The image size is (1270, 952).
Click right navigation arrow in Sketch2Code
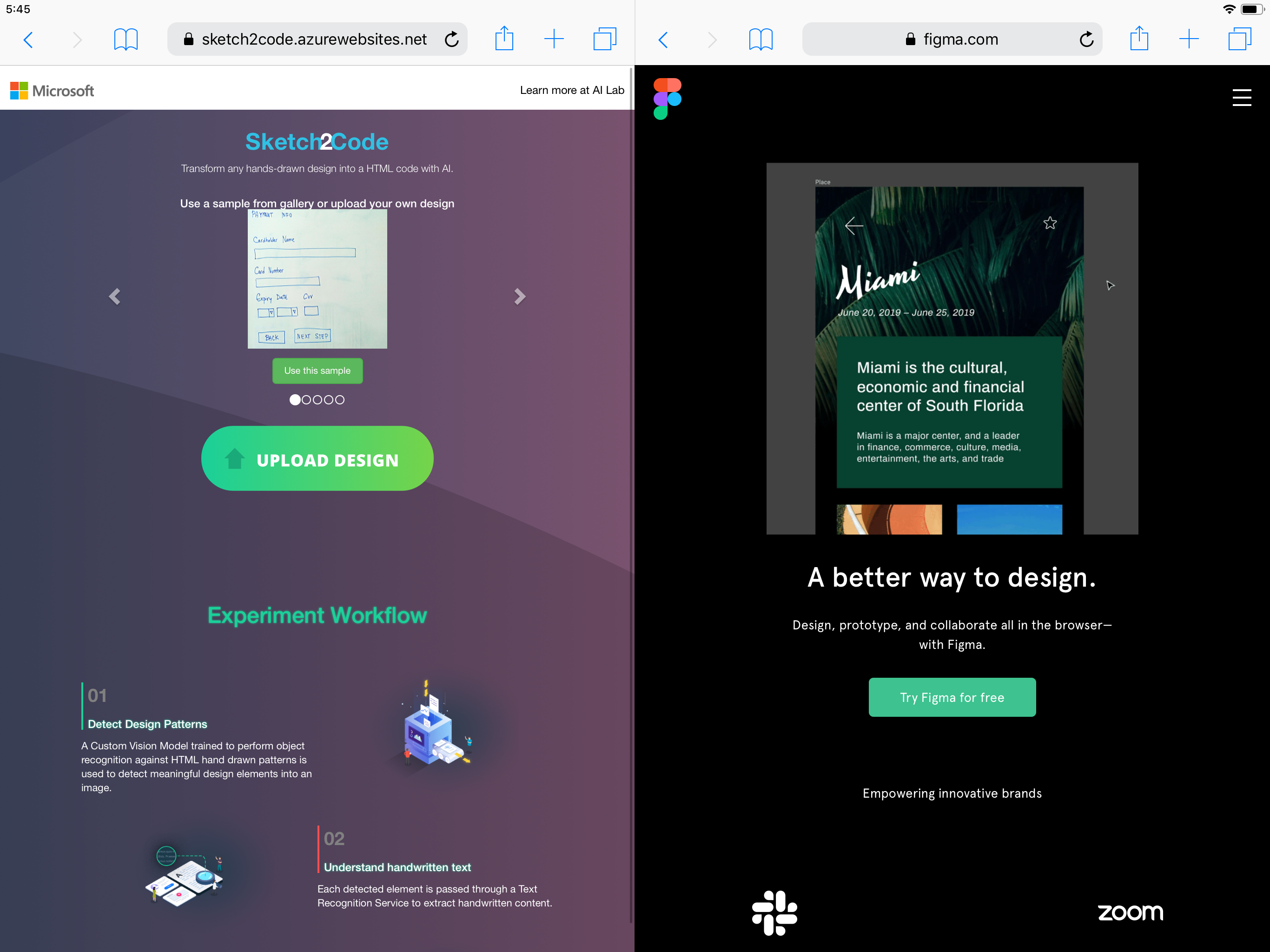point(518,296)
